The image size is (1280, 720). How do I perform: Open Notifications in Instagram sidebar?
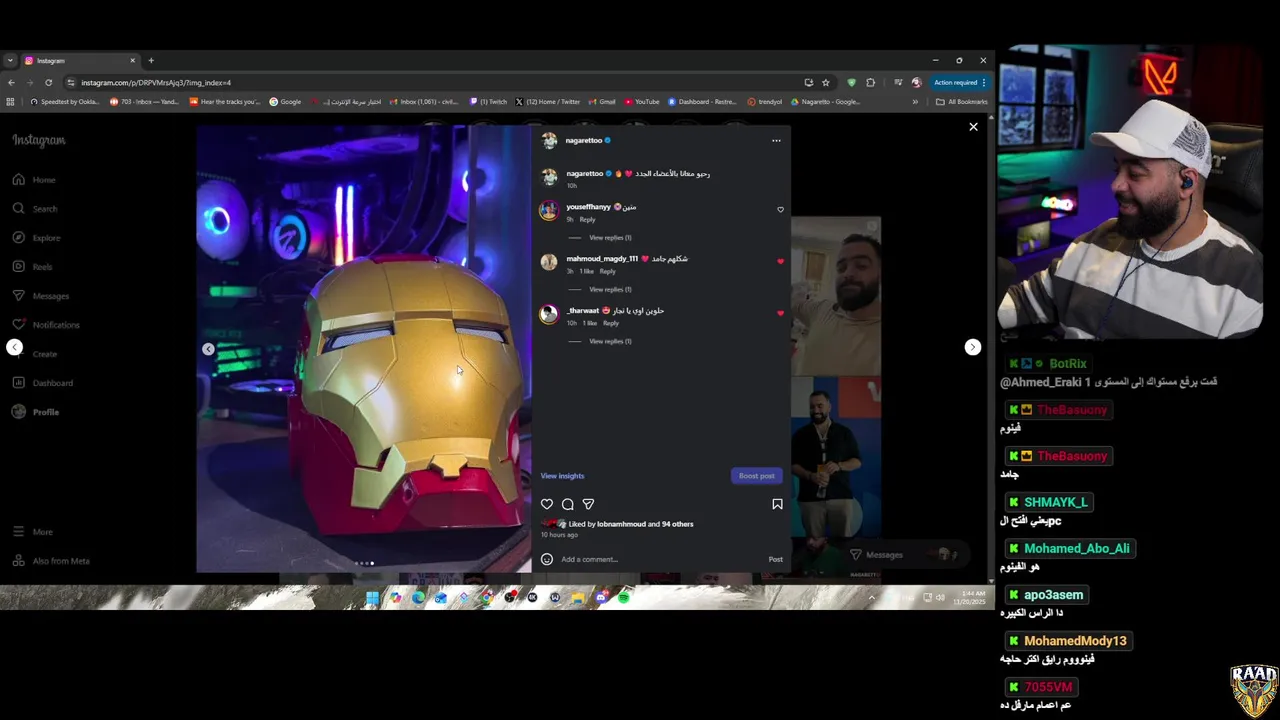click(x=46, y=325)
